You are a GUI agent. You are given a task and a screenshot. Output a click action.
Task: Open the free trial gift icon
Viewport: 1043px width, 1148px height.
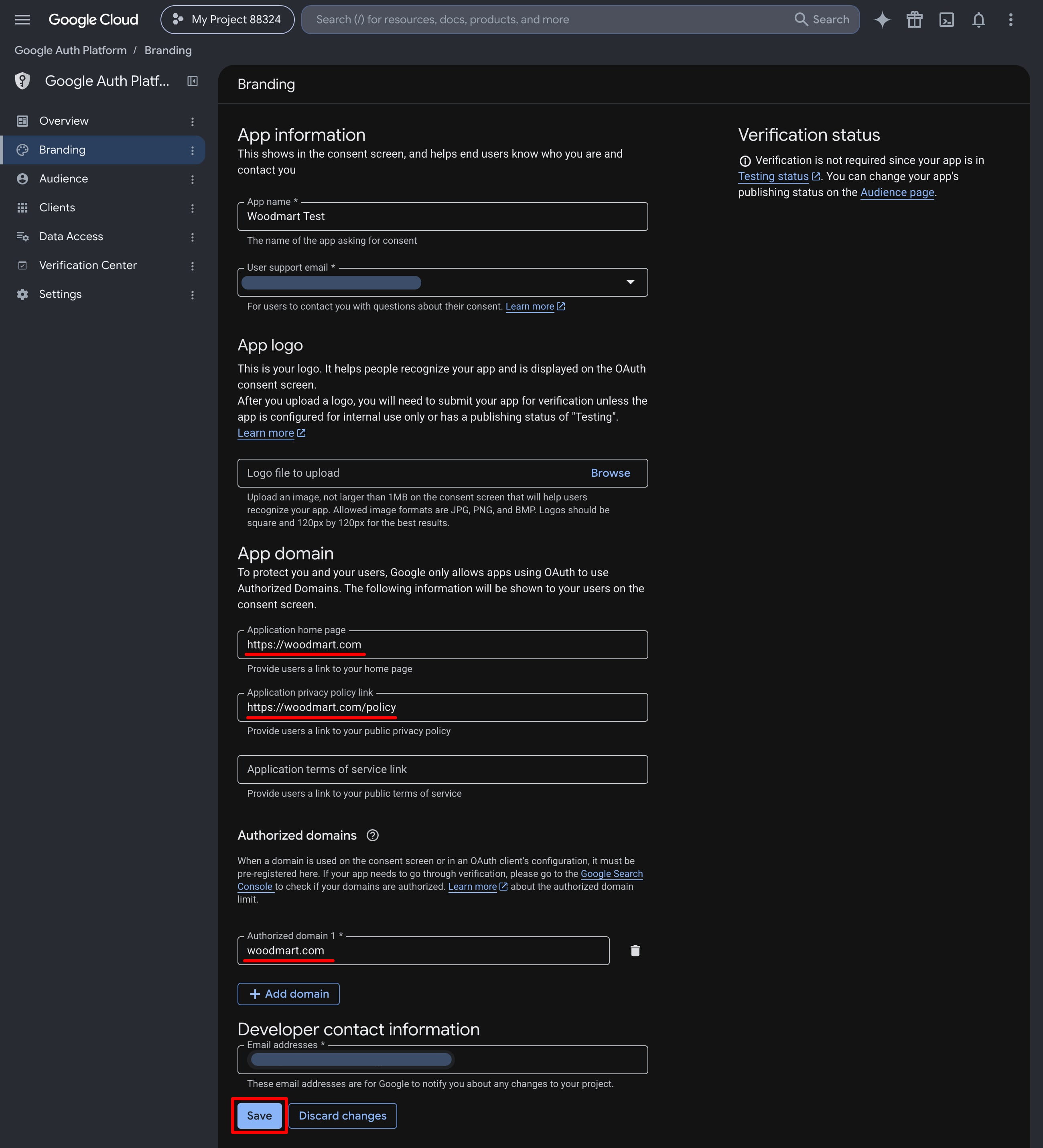[914, 19]
